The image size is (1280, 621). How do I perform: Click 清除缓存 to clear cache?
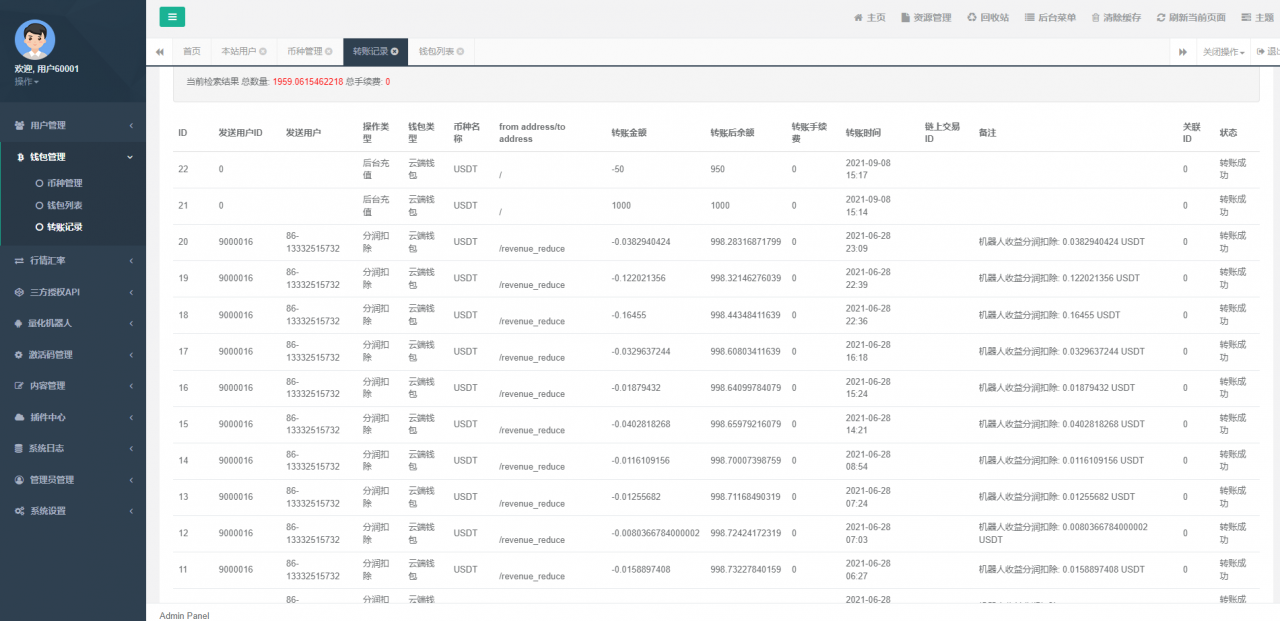1115,17
